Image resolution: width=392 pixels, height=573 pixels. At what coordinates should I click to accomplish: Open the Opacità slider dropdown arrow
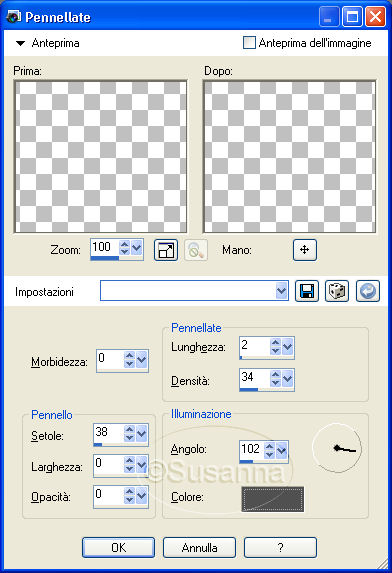(142, 496)
